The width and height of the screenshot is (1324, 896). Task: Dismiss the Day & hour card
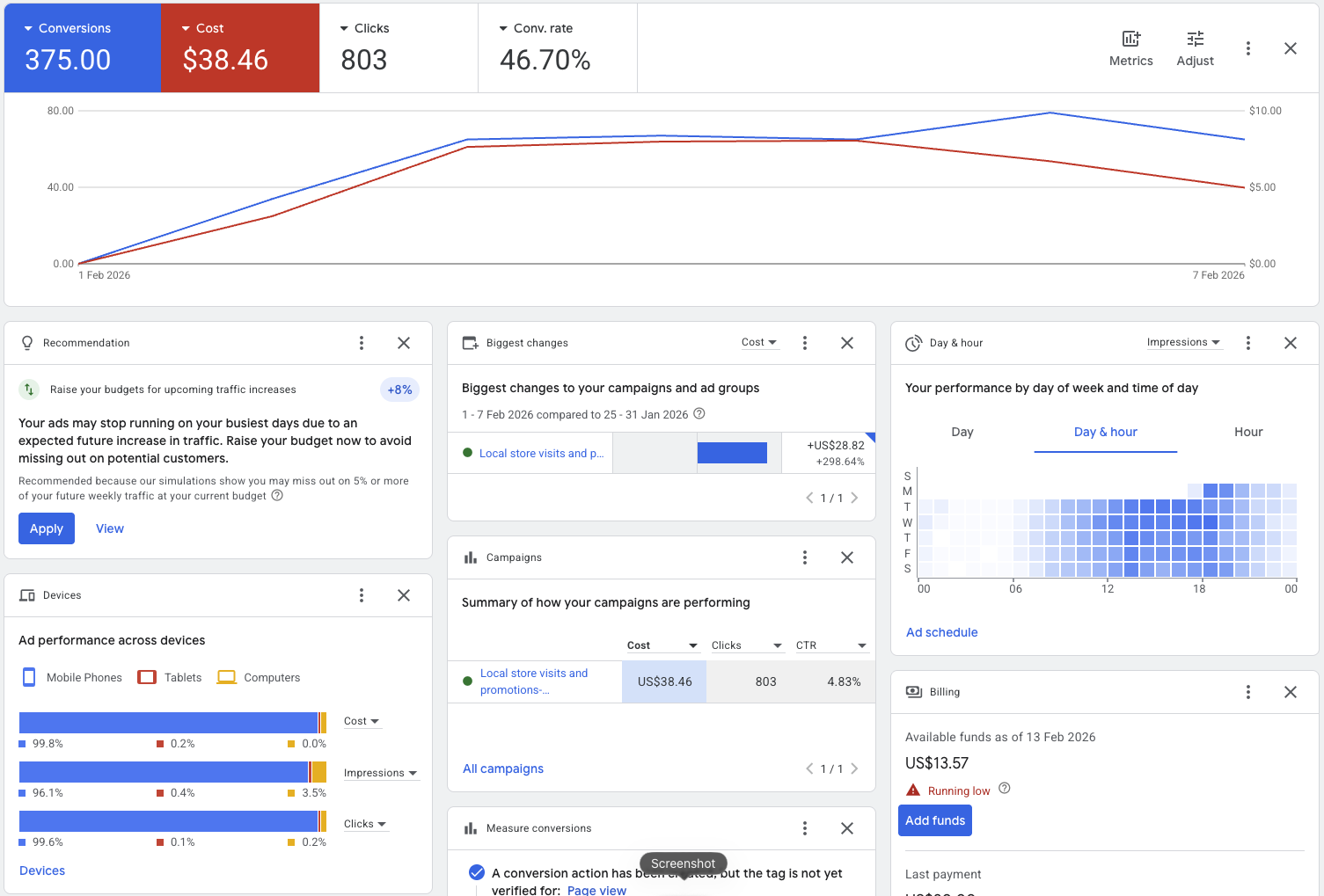1290,343
